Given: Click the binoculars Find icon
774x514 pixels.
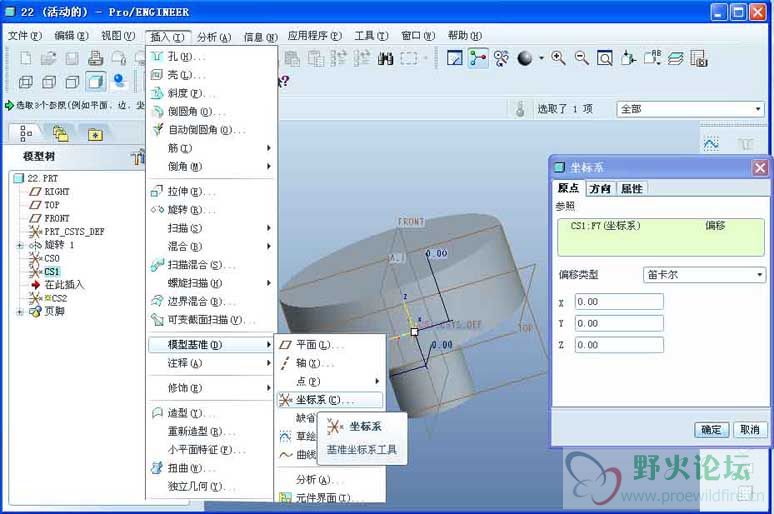Looking at the screenshot, I should pos(385,59).
